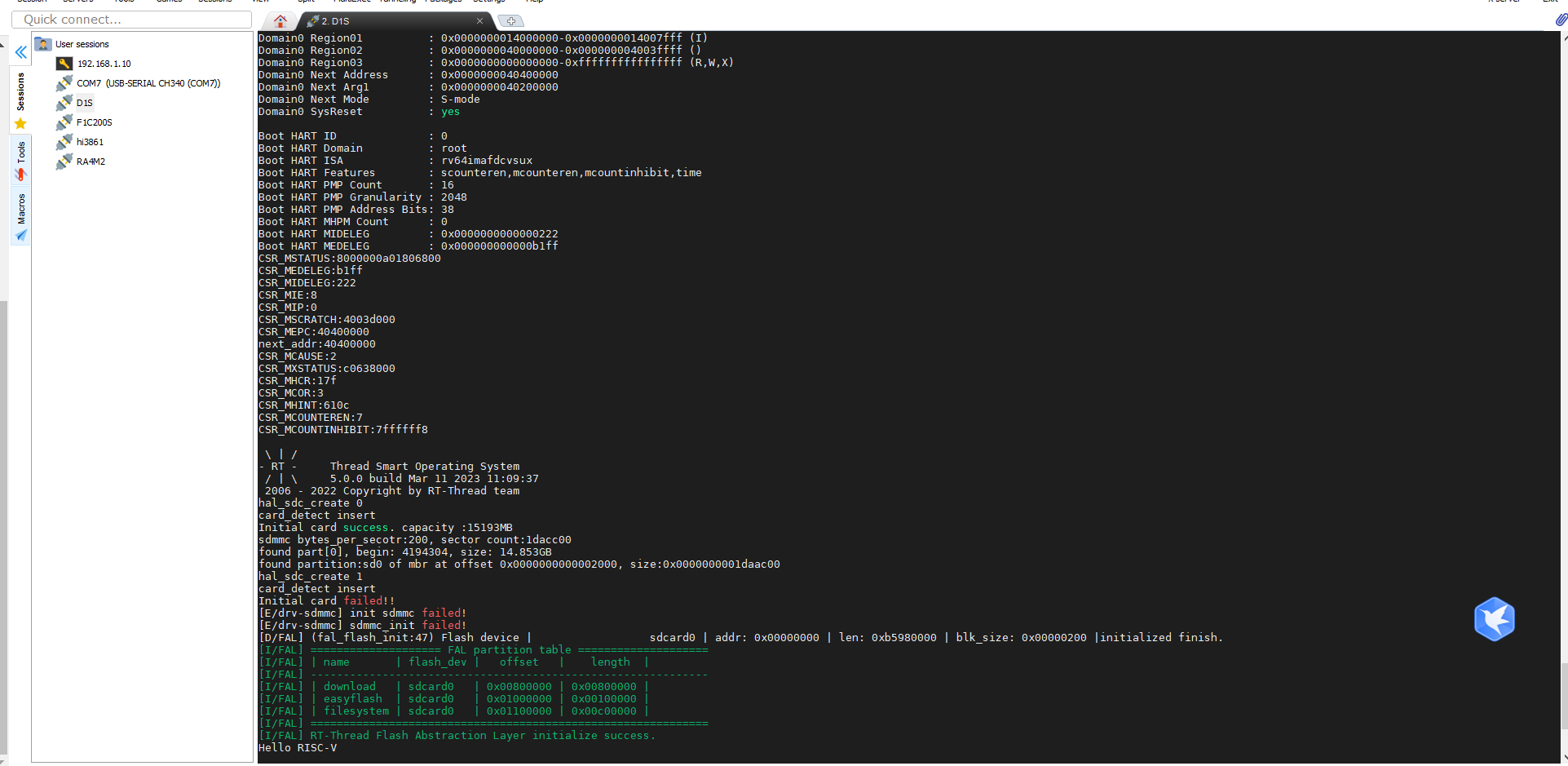Click the 'Boot HART PMP Granularity' line
1568x766 pixels.
(363, 197)
